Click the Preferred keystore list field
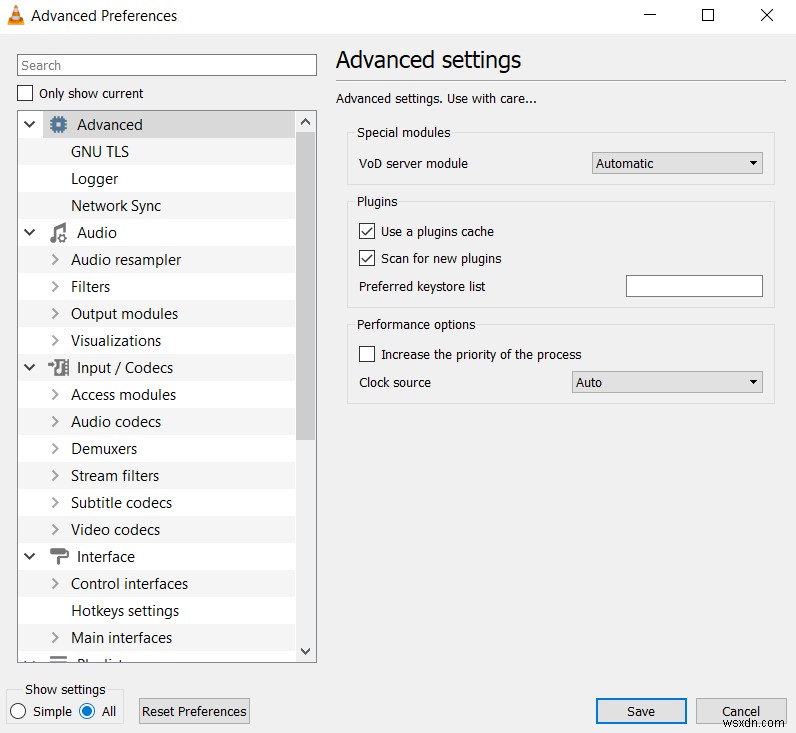Screen dimensions: 796x733 pyautogui.click(x=694, y=286)
